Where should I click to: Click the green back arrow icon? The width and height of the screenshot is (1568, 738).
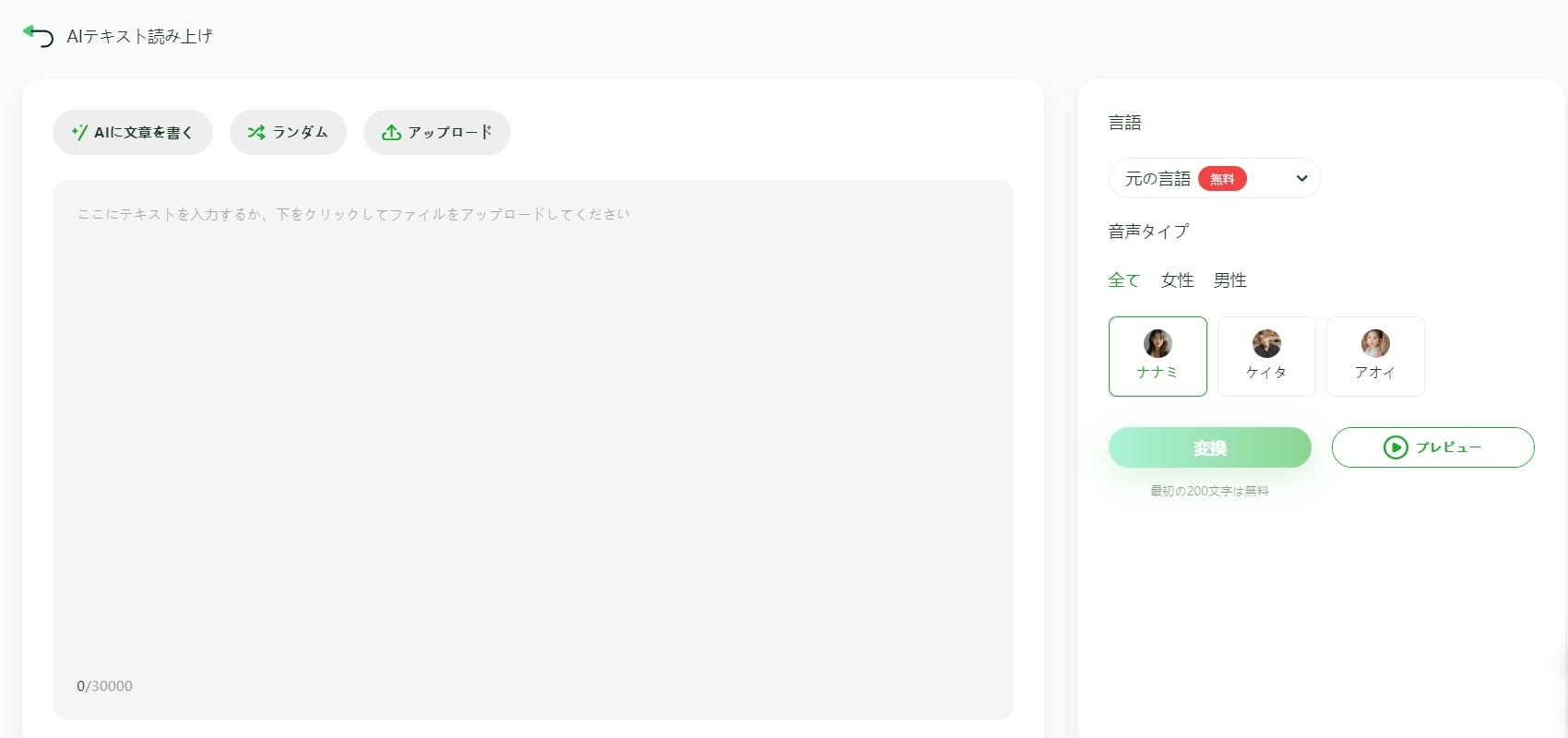click(38, 36)
